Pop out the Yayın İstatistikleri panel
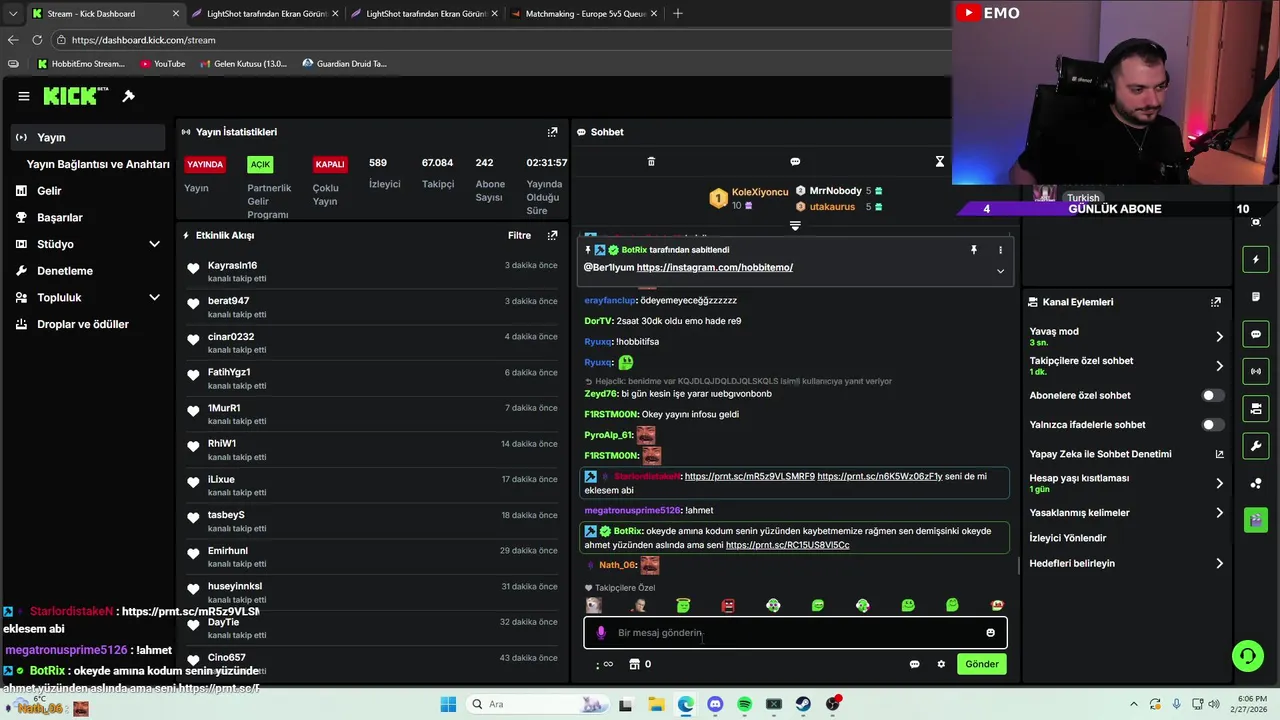 pyautogui.click(x=552, y=132)
